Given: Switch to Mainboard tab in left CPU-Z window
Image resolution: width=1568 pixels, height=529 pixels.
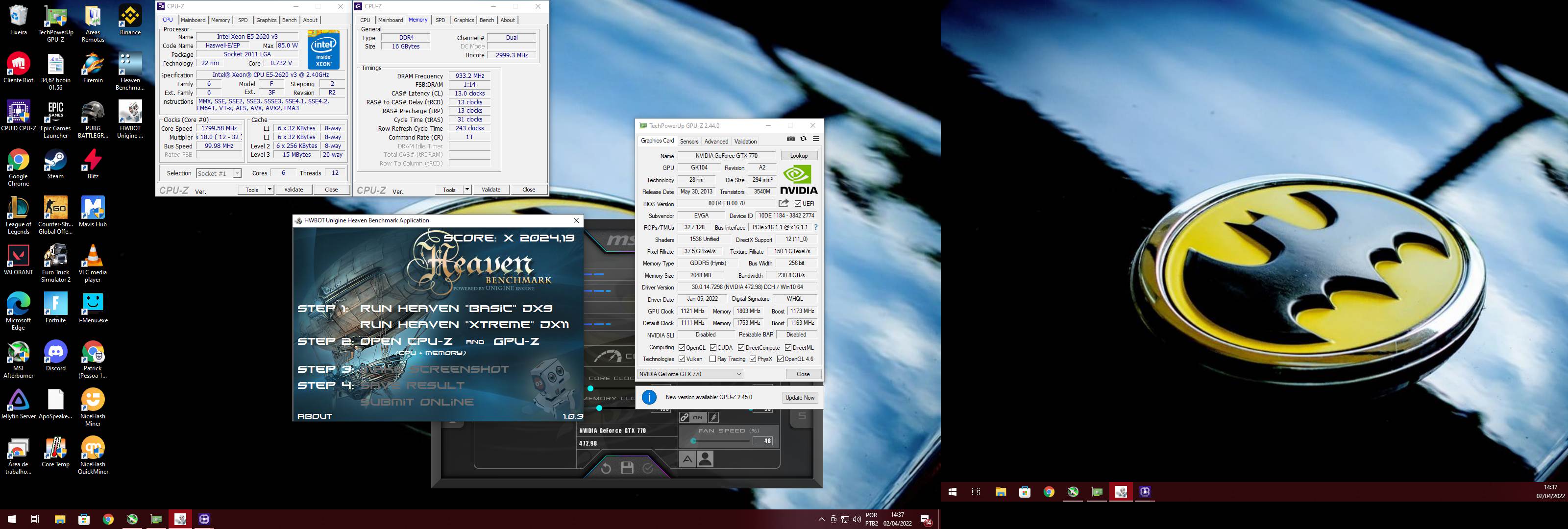Looking at the screenshot, I should (x=193, y=20).
